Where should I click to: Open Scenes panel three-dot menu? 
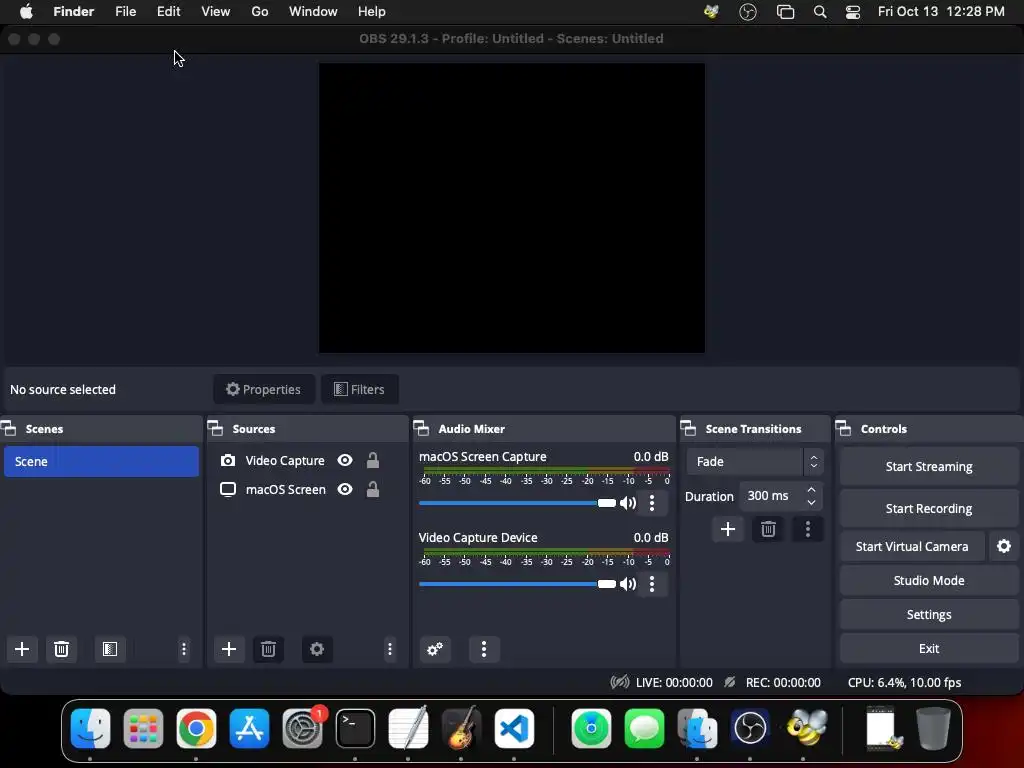coord(184,649)
